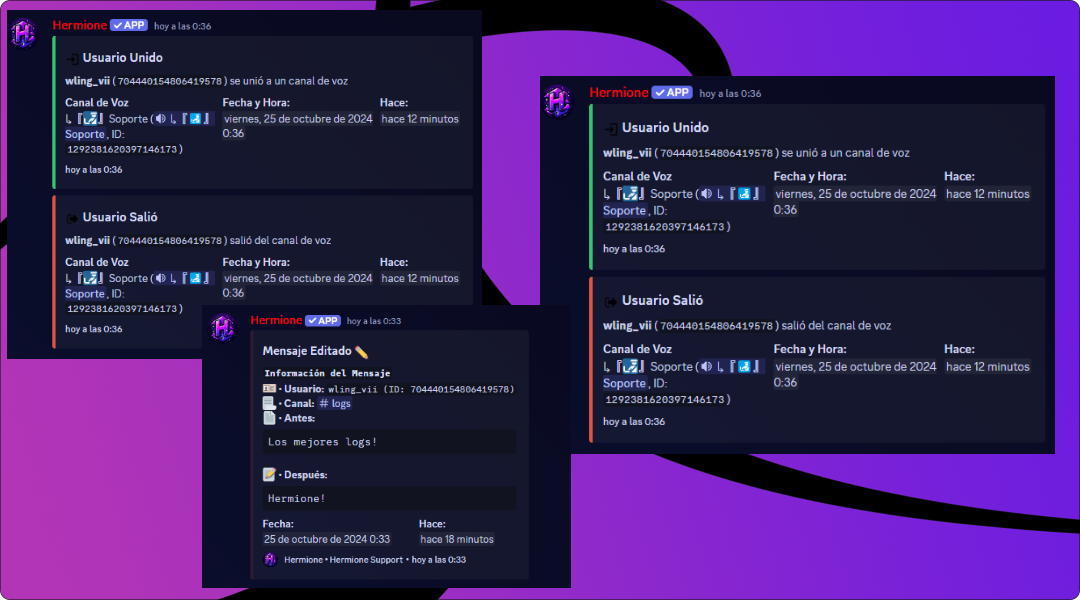The height and width of the screenshot is (600, 1080).
Task: Click the leave-arrow icon next to the large right Usuario Salió title
Action: pyautogui.click(x=610, y=301)
